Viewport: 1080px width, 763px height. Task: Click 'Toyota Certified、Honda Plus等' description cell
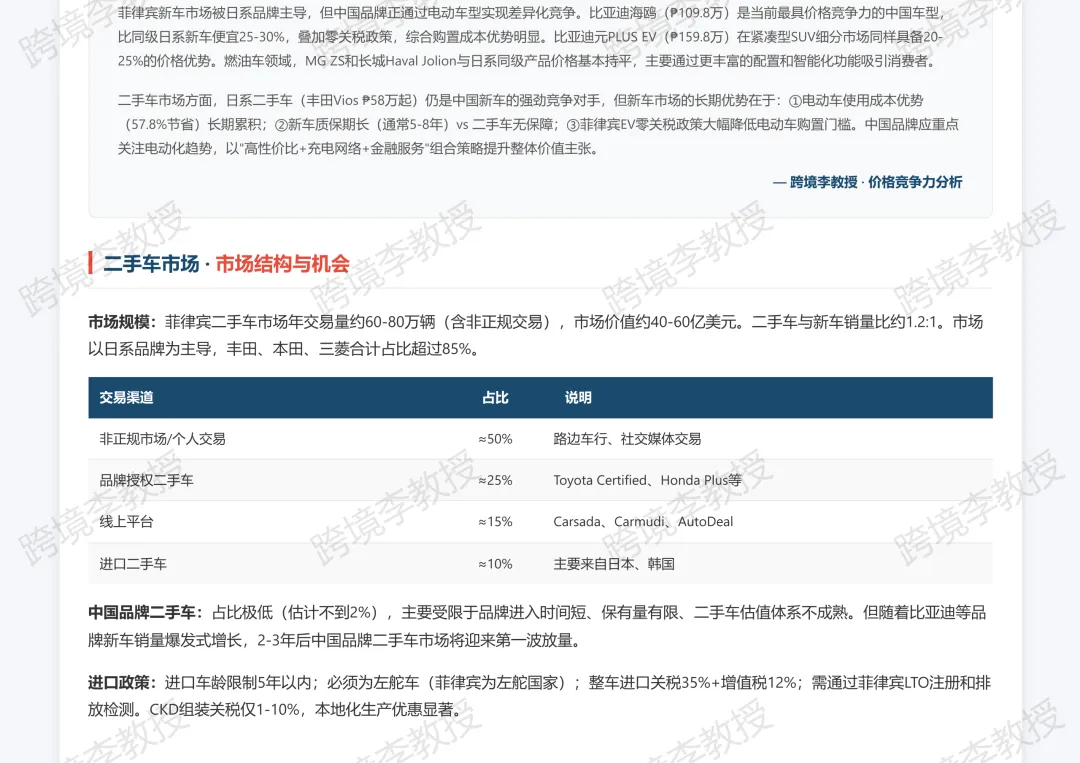point(647,480)
